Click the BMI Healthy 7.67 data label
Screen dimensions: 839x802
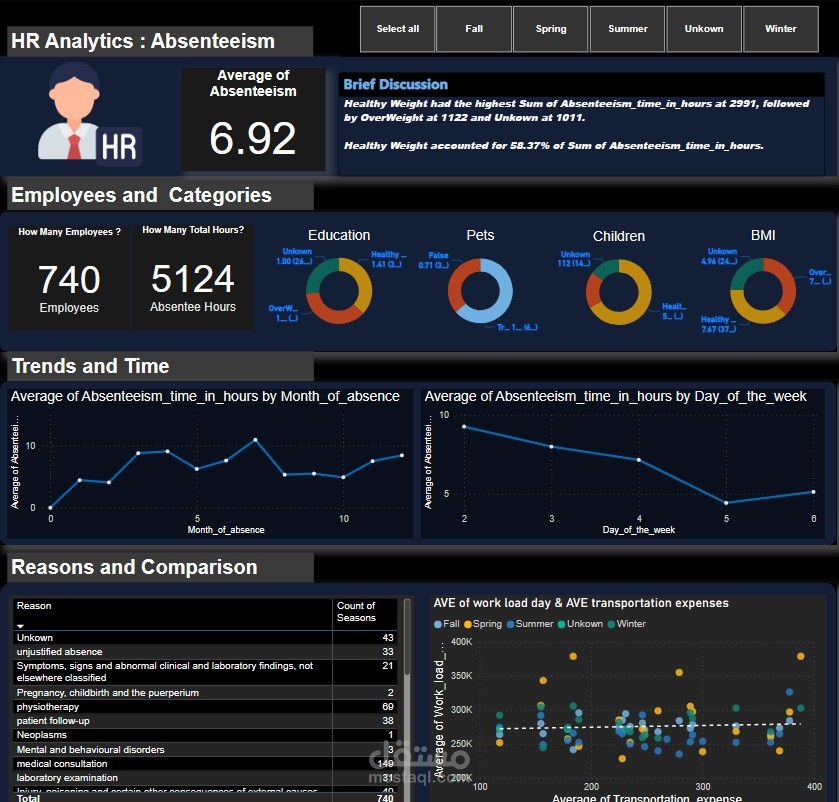(719, 324)
